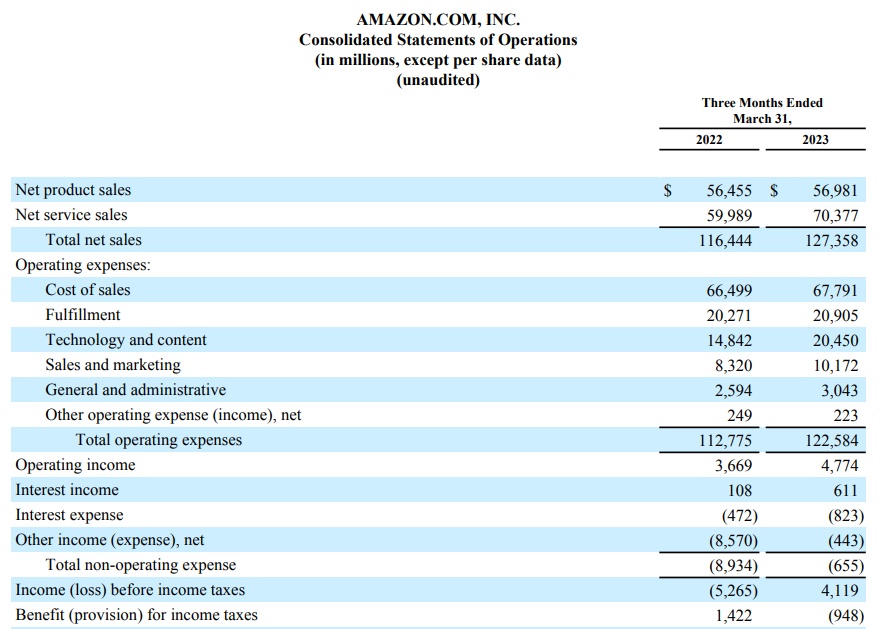This screenshot has height=629, width=881.
Task: Click the Total non-operating expense label
Action: coord(140,565)
